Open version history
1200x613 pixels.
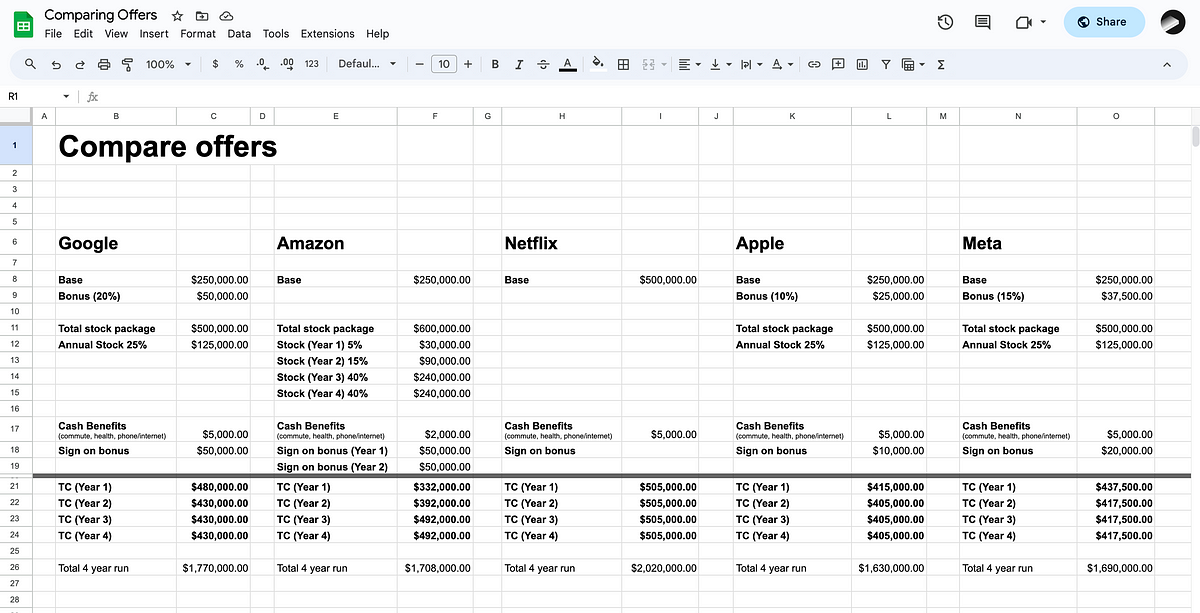pyautogui.click(x=945, y=22)
